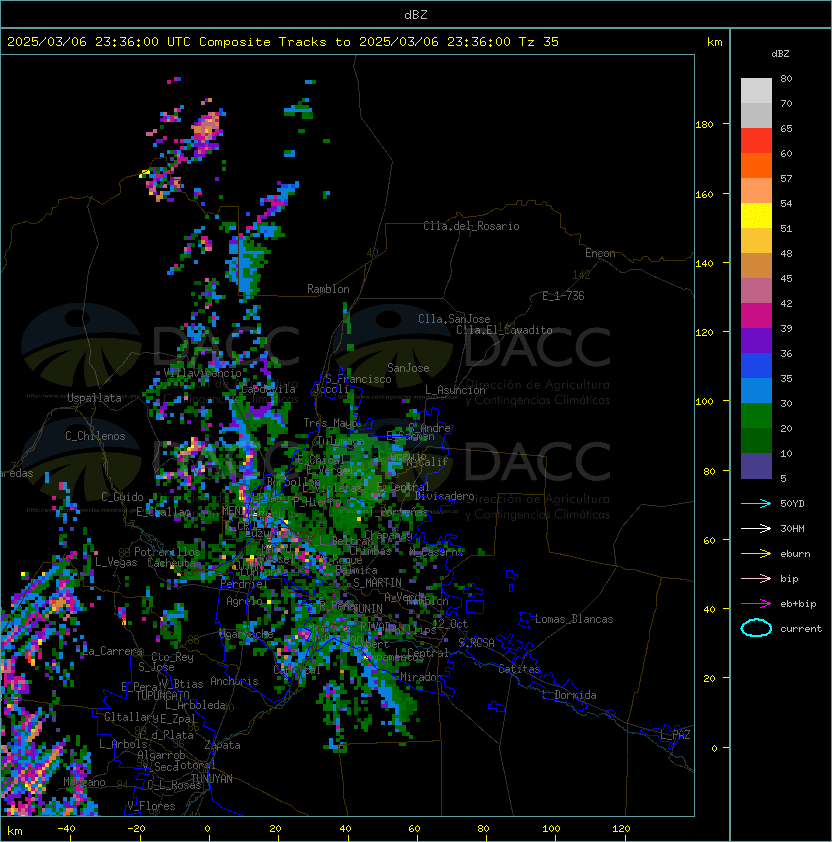
Task: Click the 'C_Chilenos' map label
Action: click(95, 436)
